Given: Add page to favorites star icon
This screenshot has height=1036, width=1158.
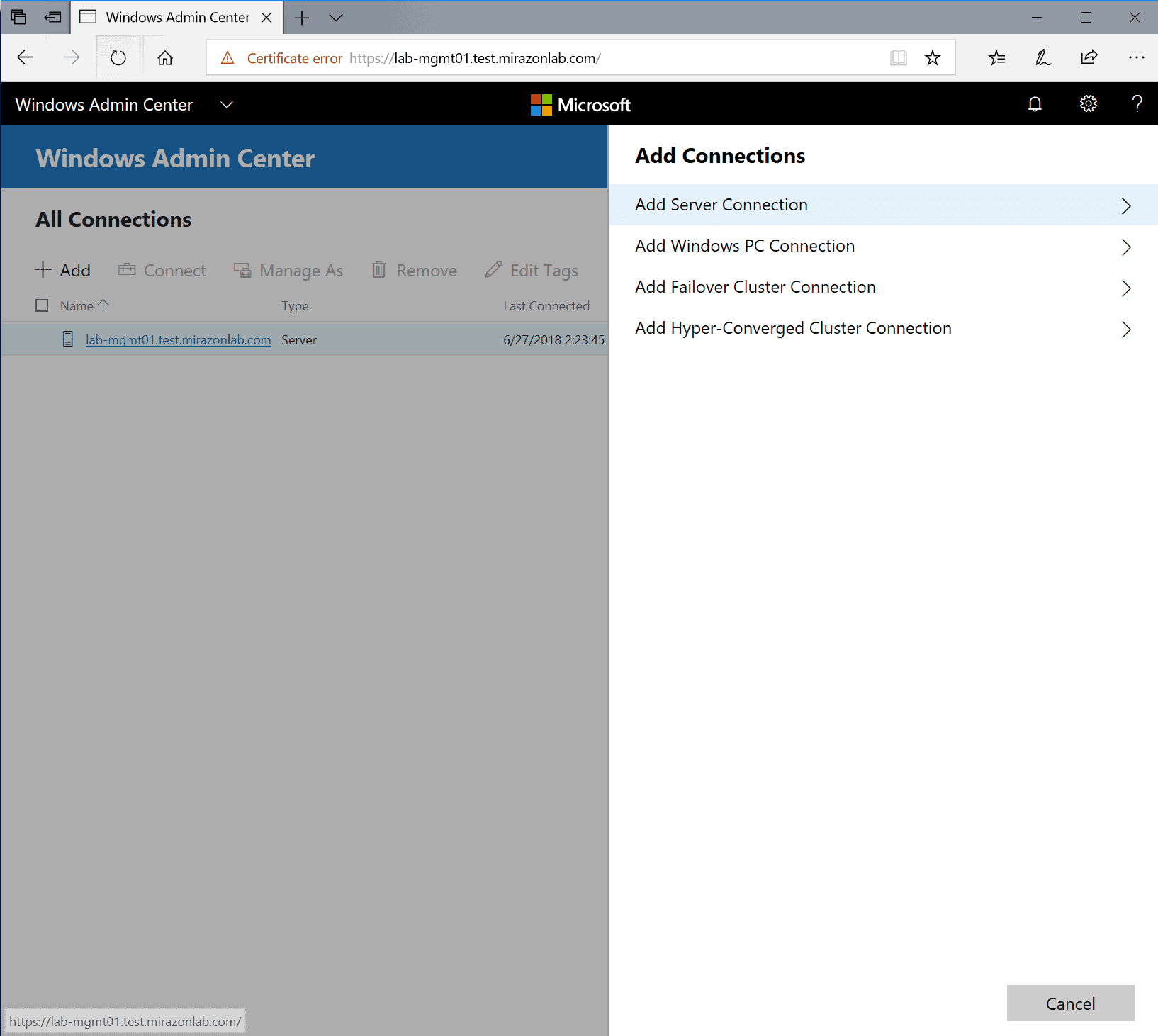Looking at the screenshot, I should 932,58.
